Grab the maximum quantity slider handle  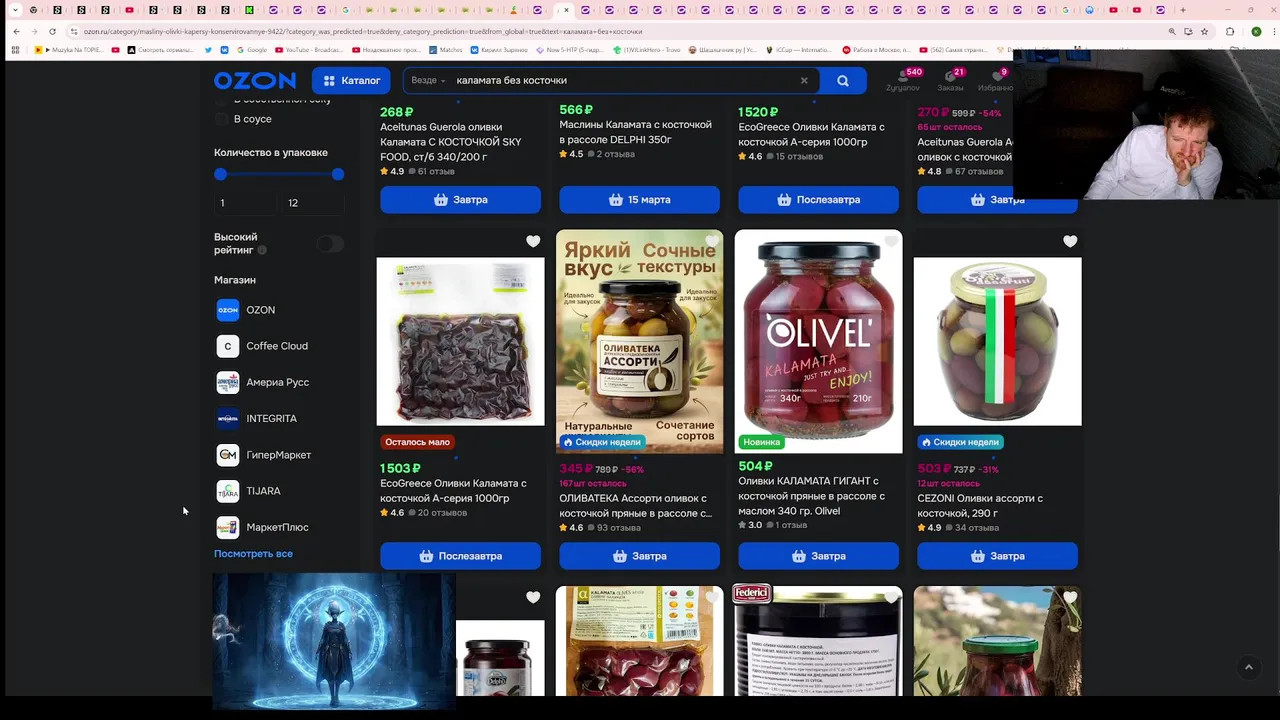click(x=338, y=174)
